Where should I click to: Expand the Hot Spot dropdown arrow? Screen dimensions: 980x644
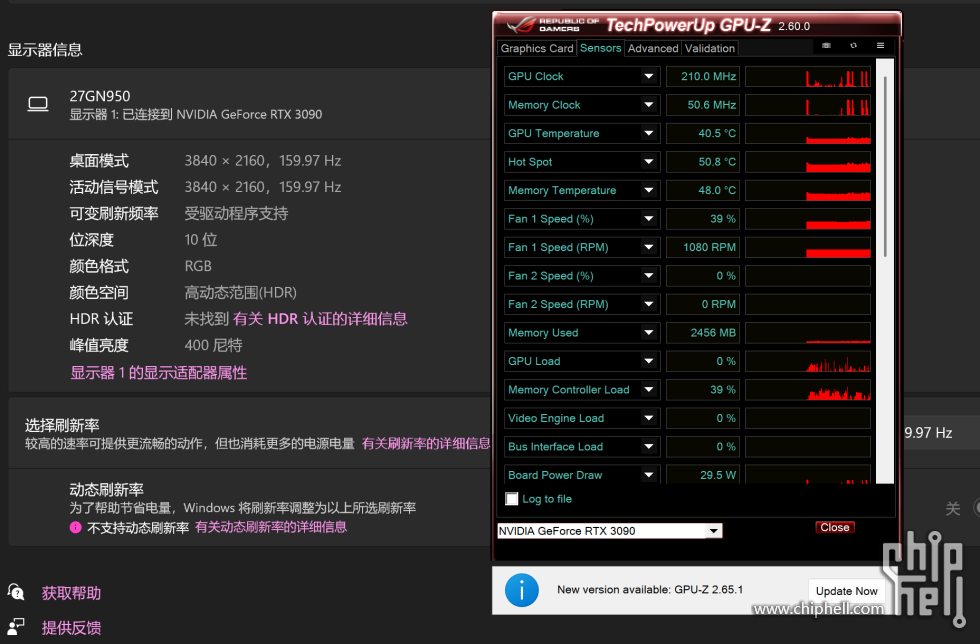pyautogui.click(x=649, y=162)
